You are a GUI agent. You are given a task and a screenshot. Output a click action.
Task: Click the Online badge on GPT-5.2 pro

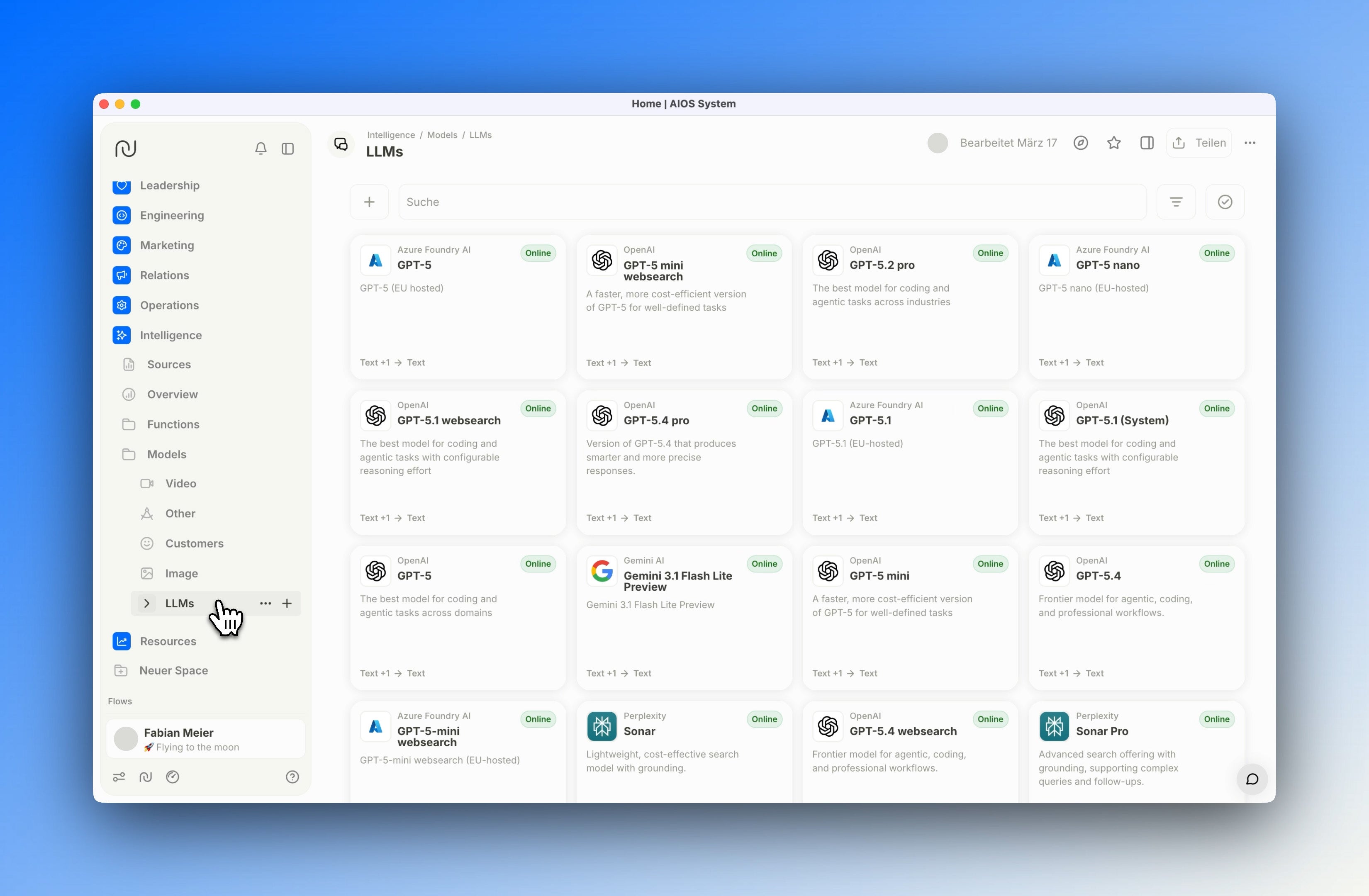[990, 253]
